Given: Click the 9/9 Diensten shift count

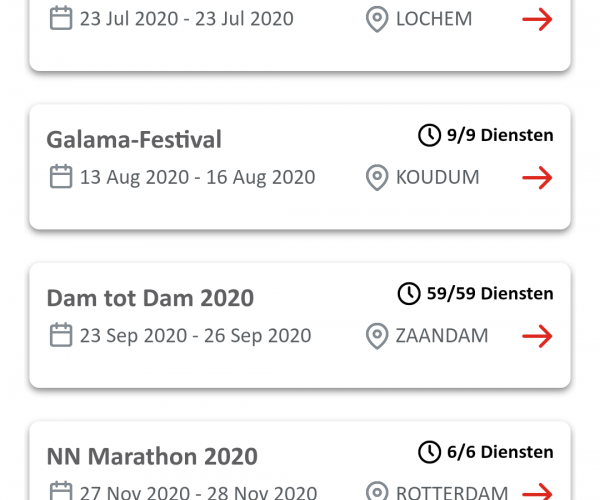Looking at the screenshot, I should [500, 135].
